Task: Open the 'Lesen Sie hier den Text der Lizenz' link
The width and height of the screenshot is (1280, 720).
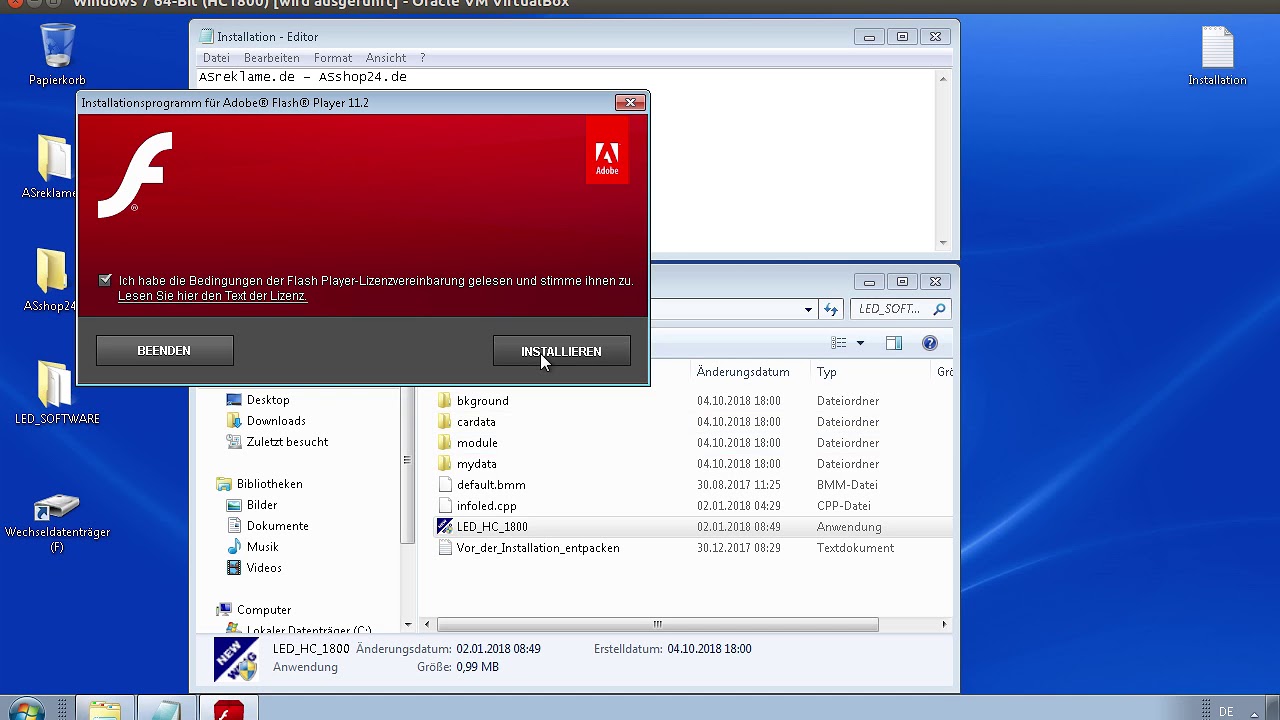Action: (x=212, y=296)
